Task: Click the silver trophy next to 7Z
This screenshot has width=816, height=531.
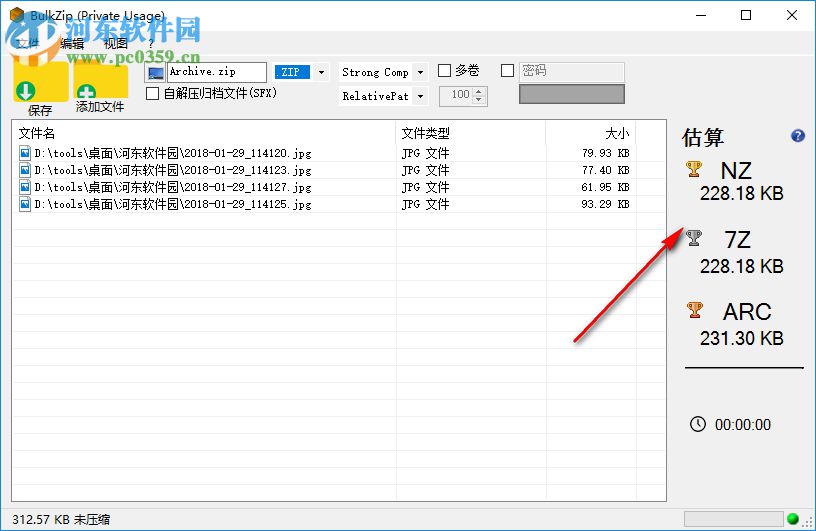Action: click(694, 238)
